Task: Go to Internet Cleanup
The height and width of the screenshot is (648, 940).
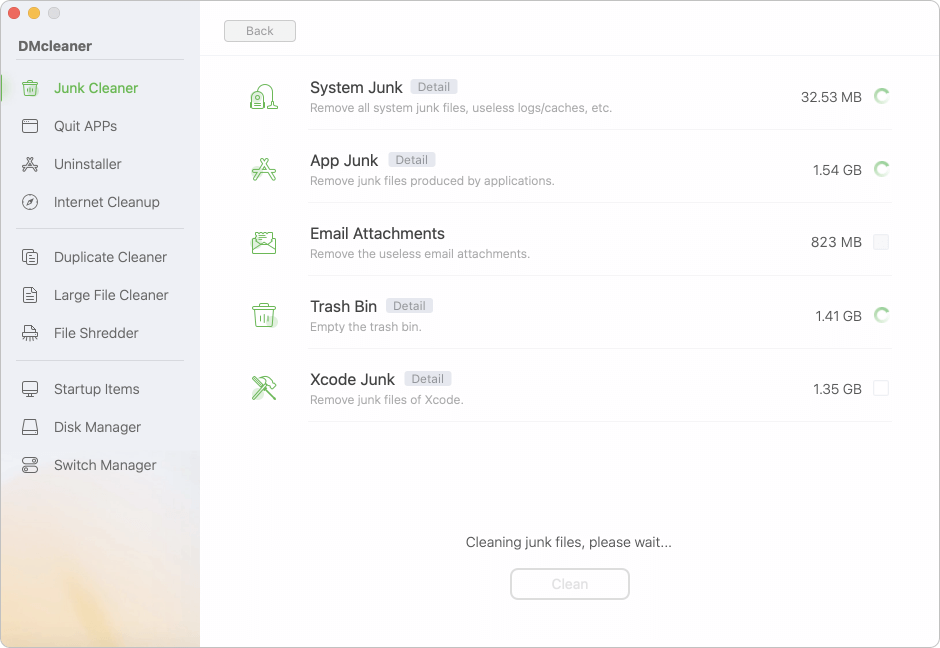Action: tap(107, 202)
